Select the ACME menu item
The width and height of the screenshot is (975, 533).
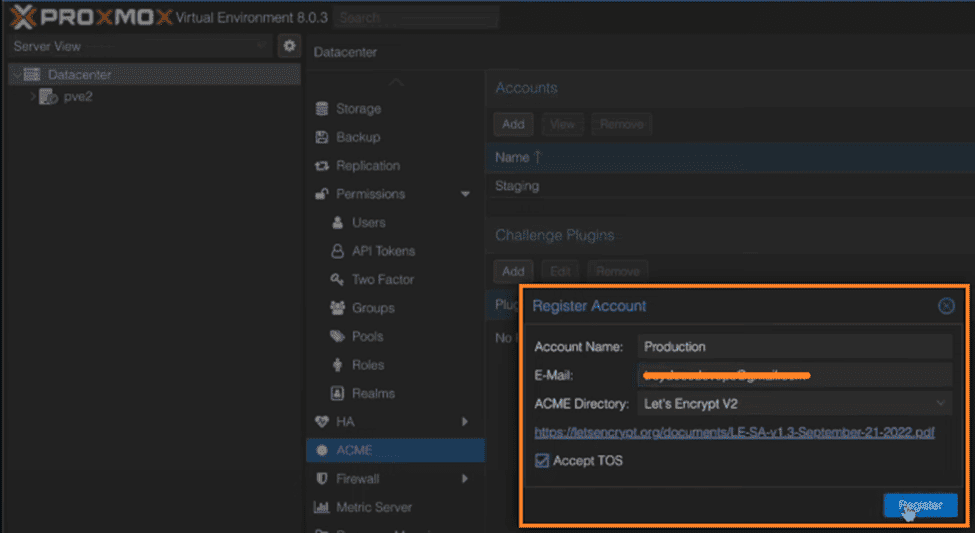coord(395,450)
